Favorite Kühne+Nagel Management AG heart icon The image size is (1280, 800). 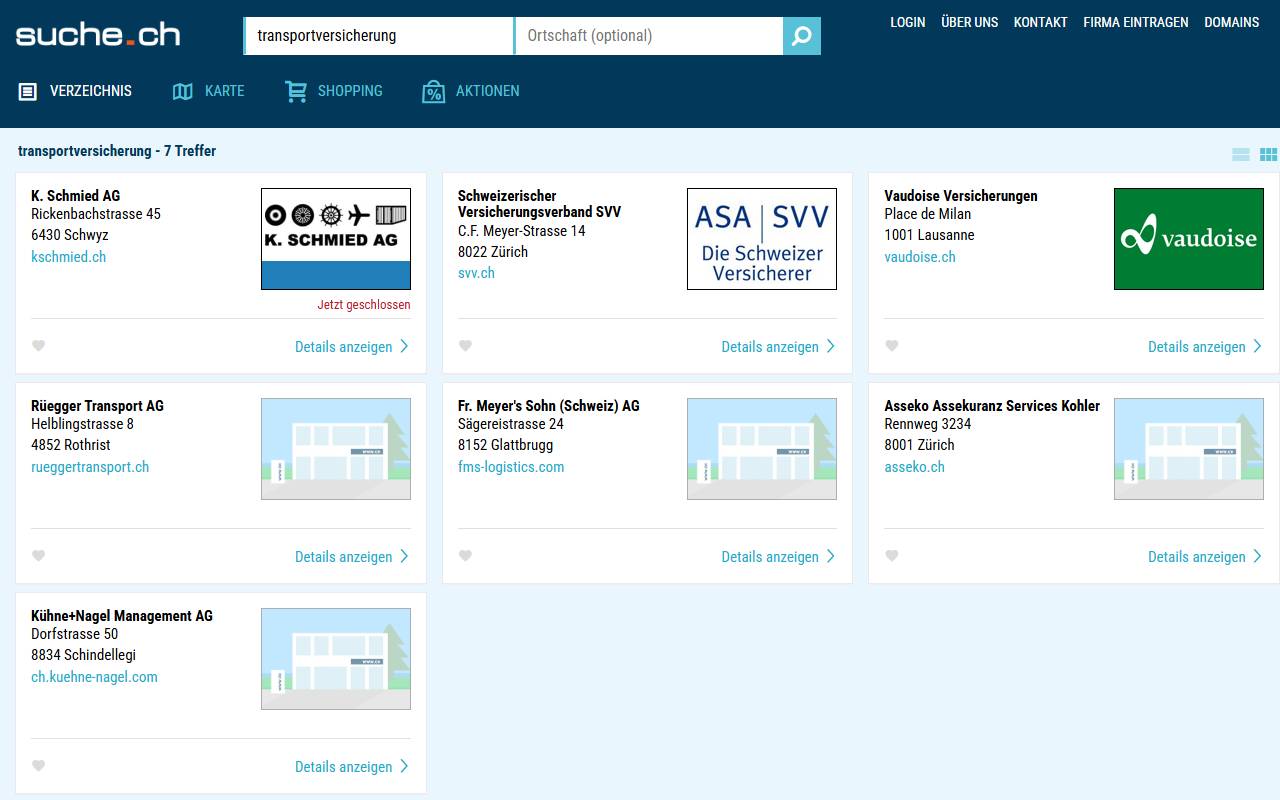coord(39,766)
